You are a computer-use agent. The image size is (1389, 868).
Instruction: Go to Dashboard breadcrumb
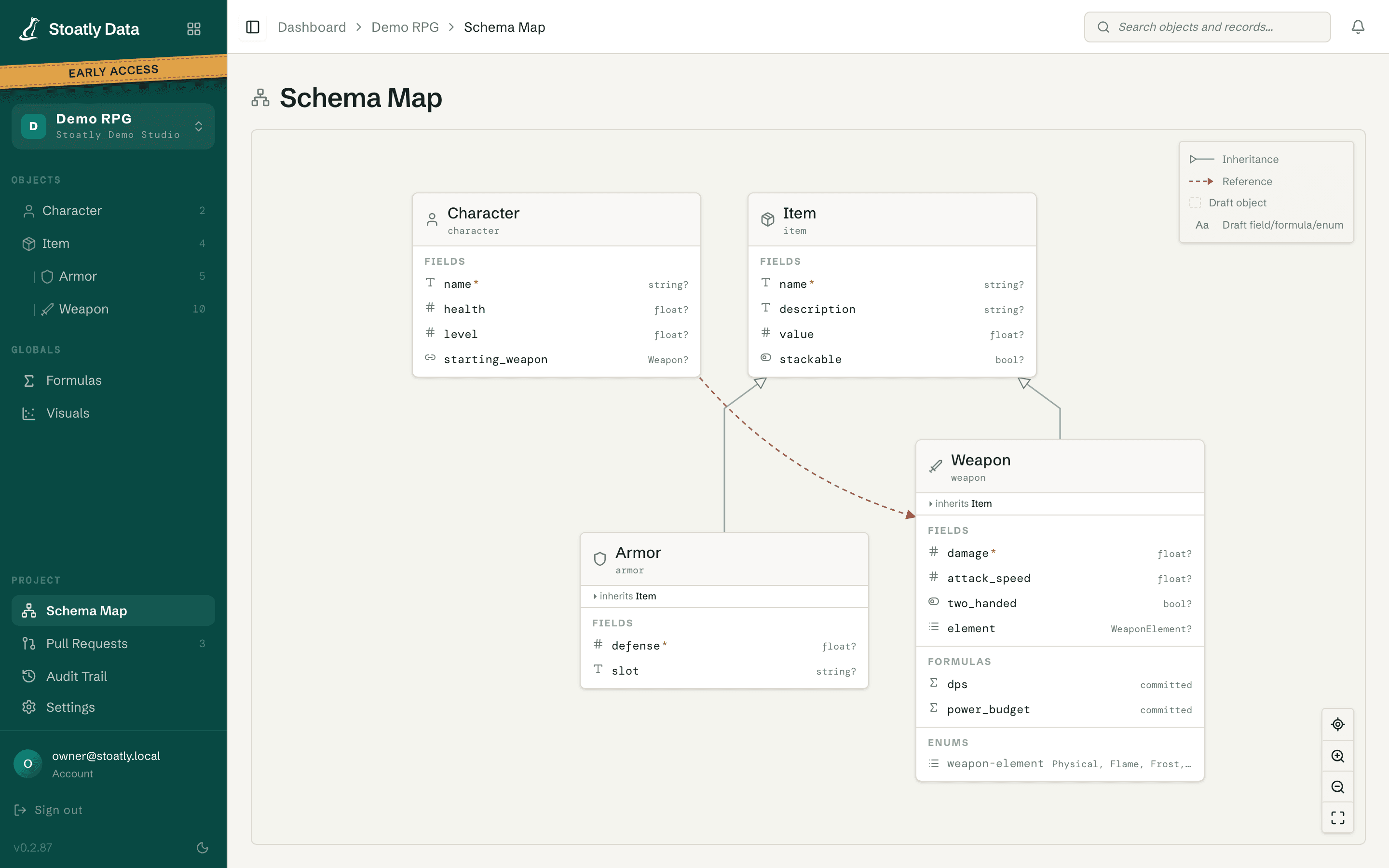(x=312, y=27)
